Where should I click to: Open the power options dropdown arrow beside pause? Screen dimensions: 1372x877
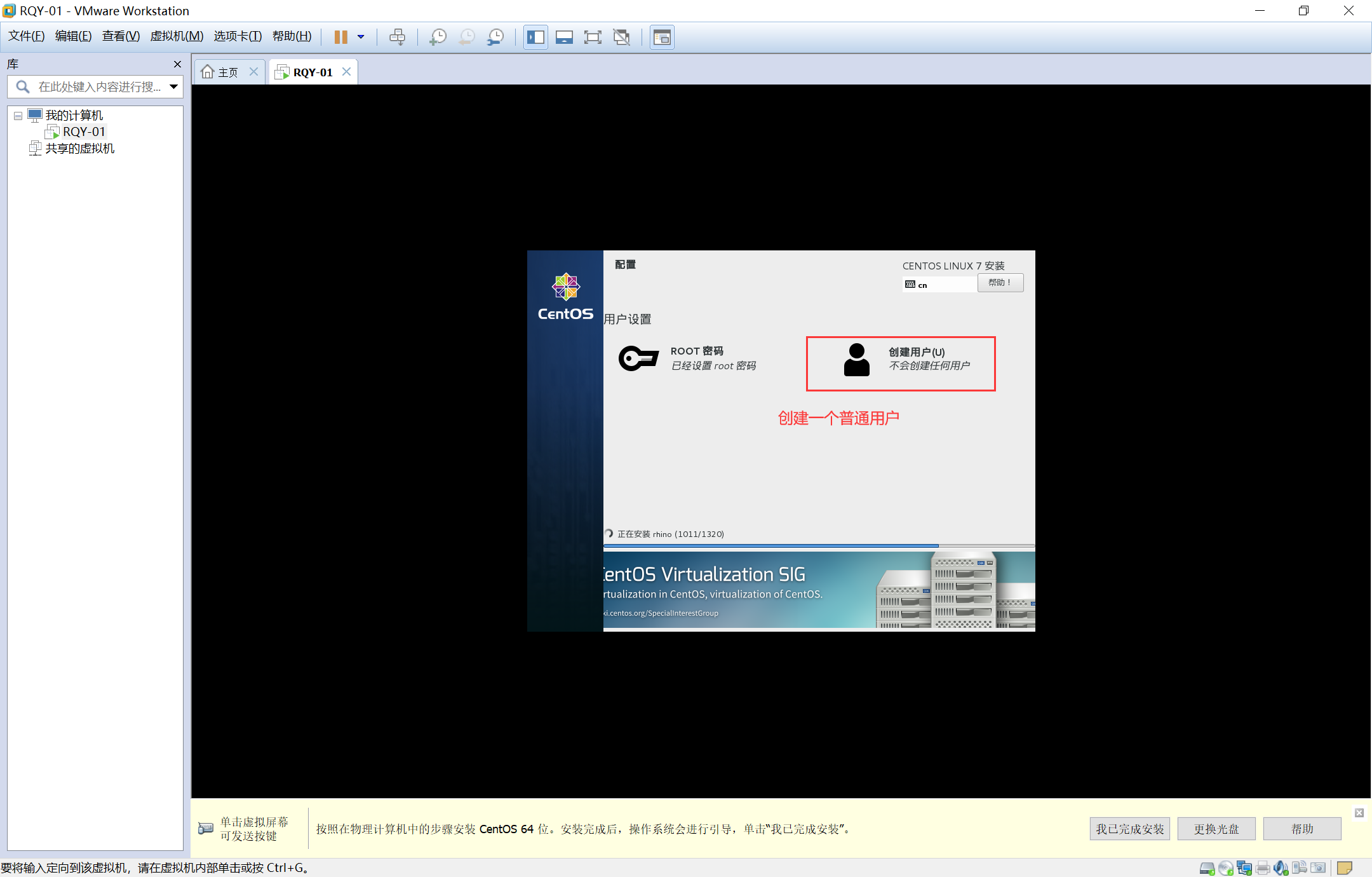[361, 37]
